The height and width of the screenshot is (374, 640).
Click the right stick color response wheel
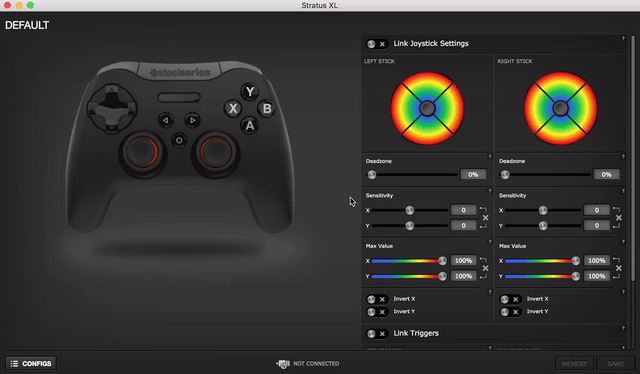click(560, 109)
